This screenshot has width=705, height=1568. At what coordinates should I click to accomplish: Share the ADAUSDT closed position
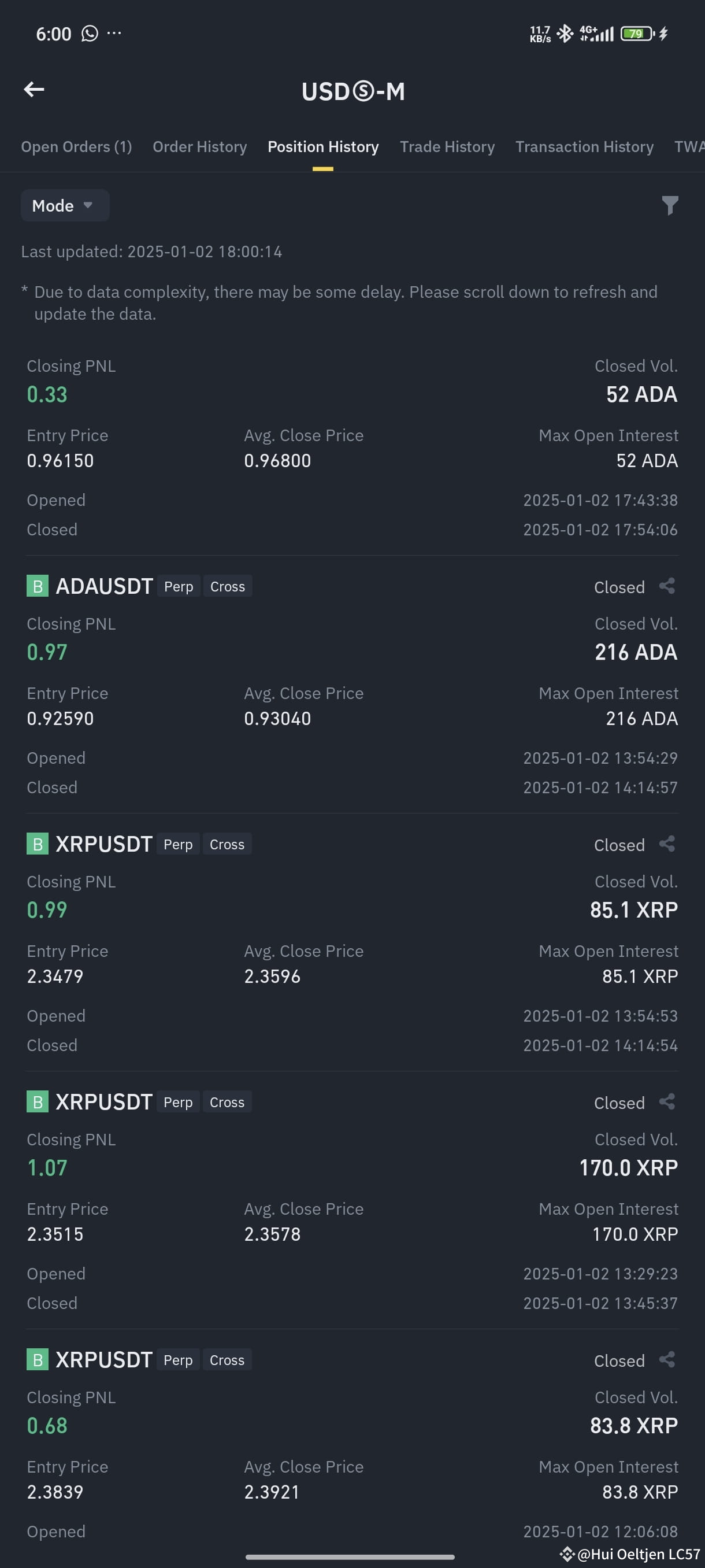point(667,586)
